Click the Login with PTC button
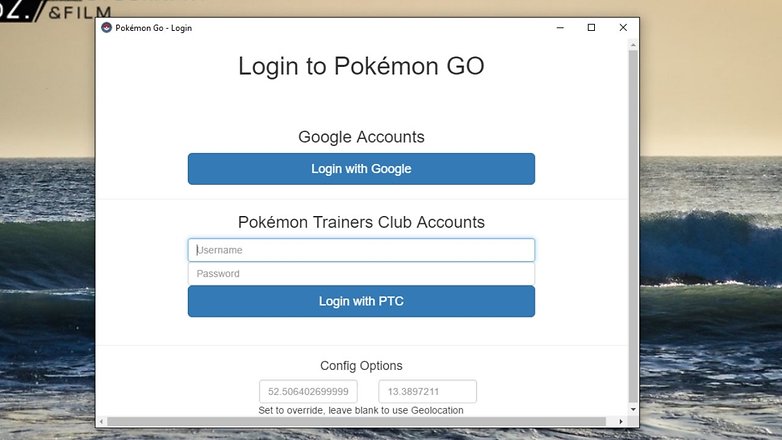 (x=361, y=301)
